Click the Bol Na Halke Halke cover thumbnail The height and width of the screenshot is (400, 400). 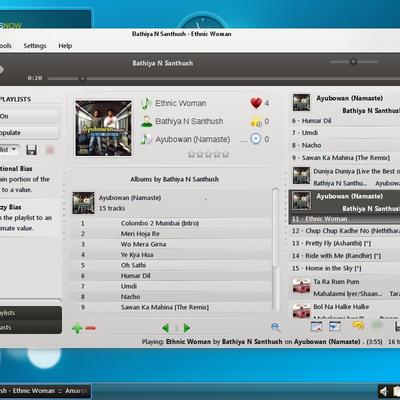[301, 310]
